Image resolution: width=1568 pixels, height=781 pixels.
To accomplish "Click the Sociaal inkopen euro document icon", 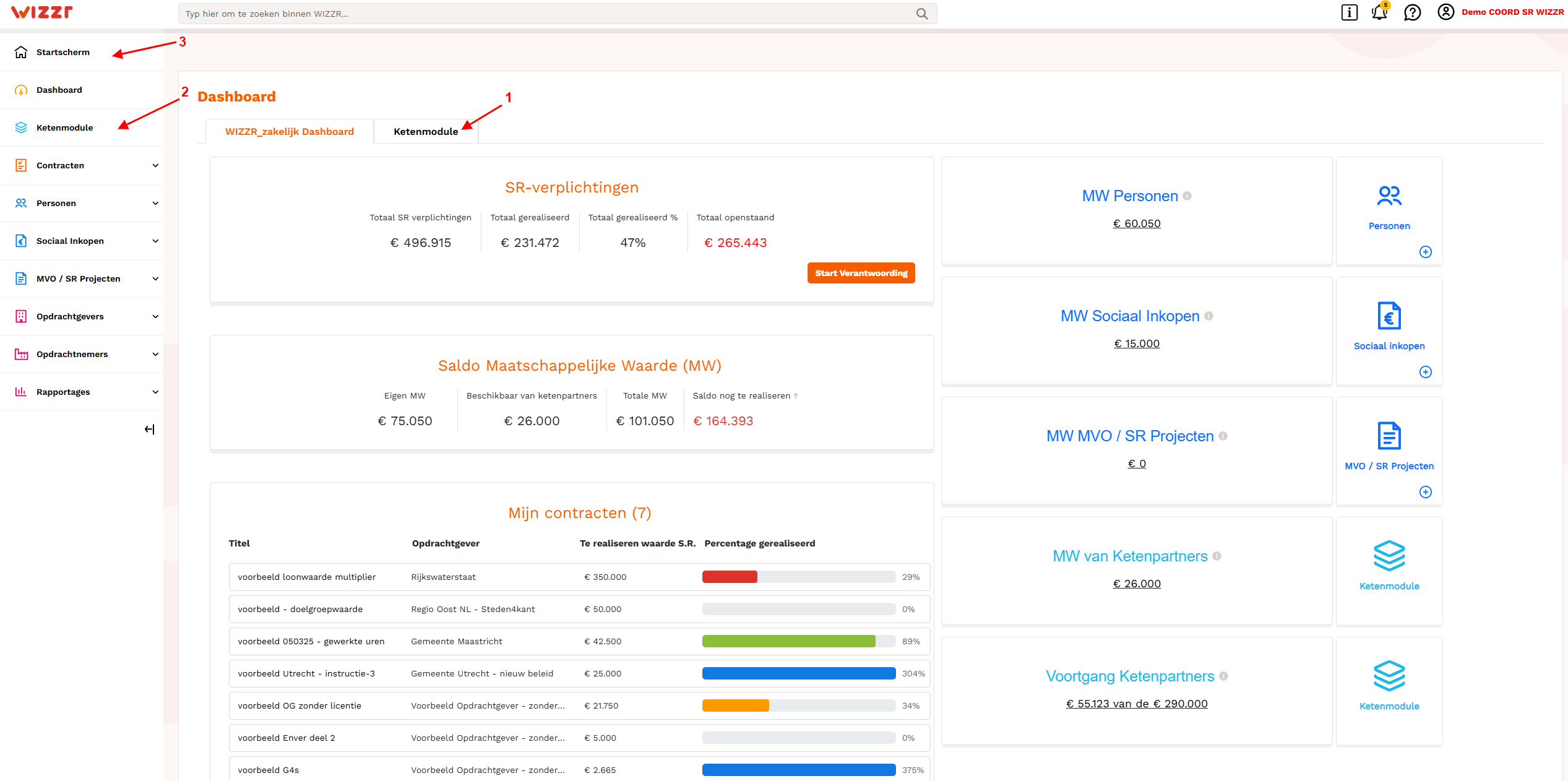I will click(1389, 316).
